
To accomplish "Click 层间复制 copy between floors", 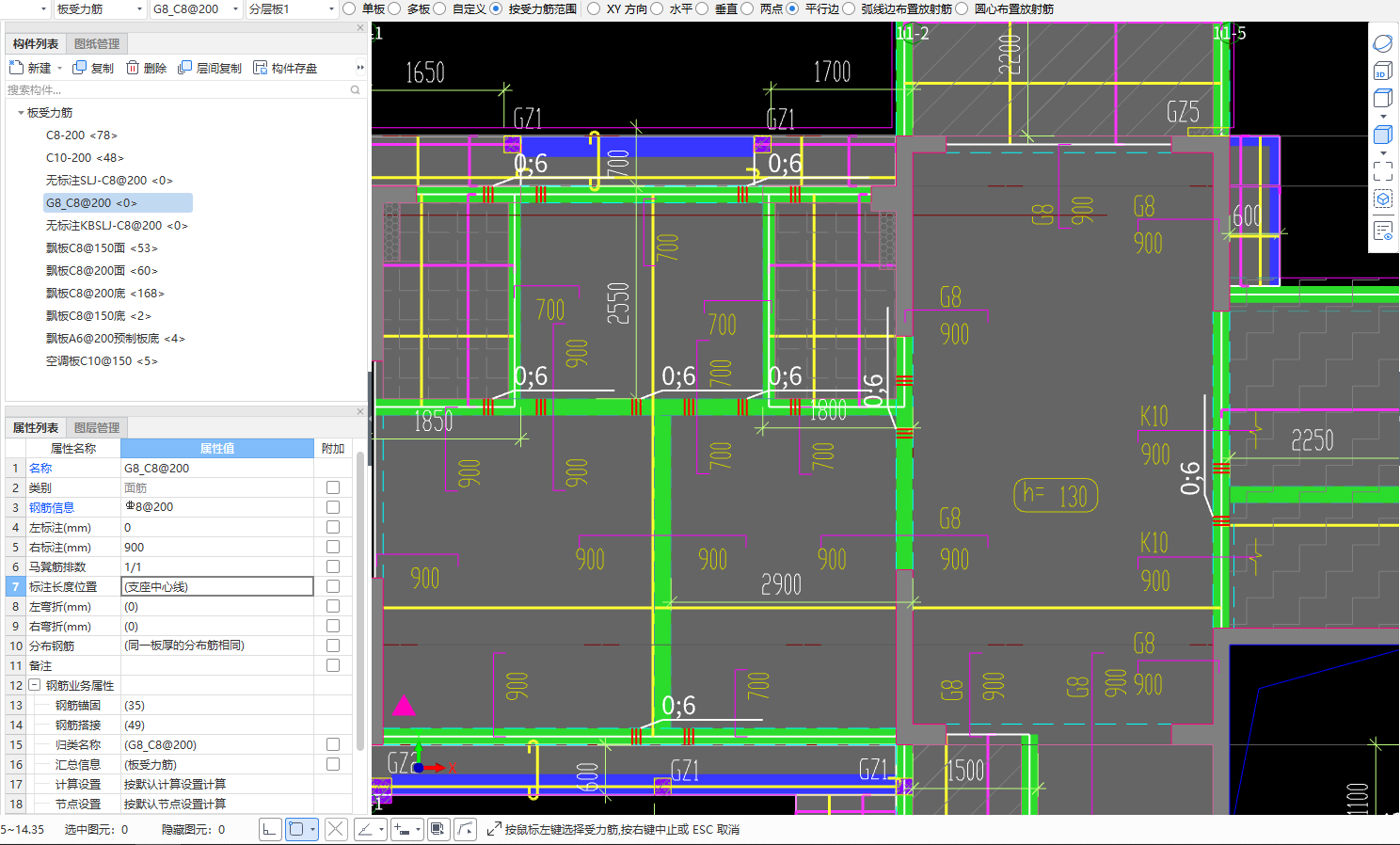I will pyautogui.click(x=210, y=68).
